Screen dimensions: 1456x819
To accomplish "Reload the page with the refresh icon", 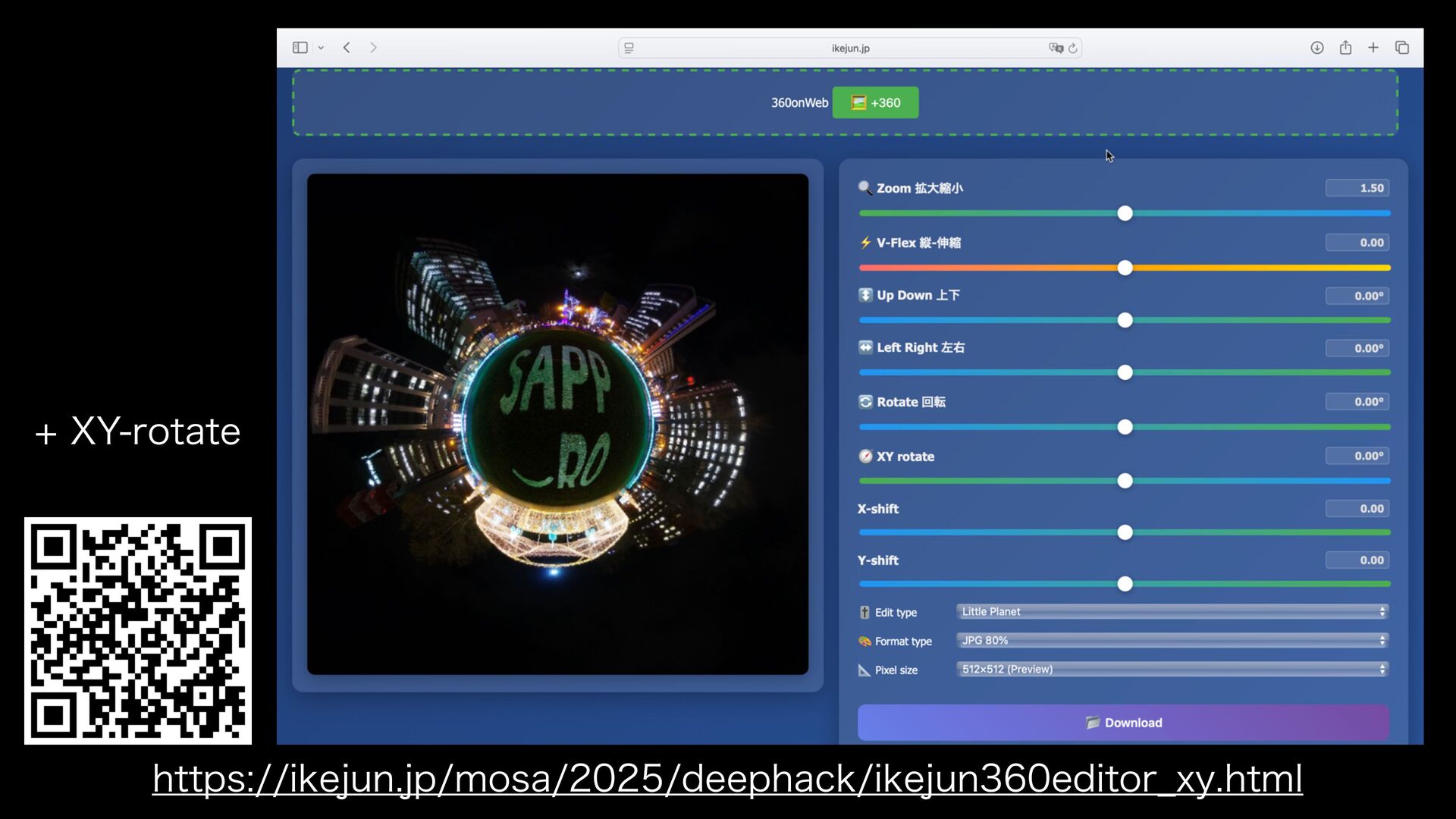I will (1073, 49).
